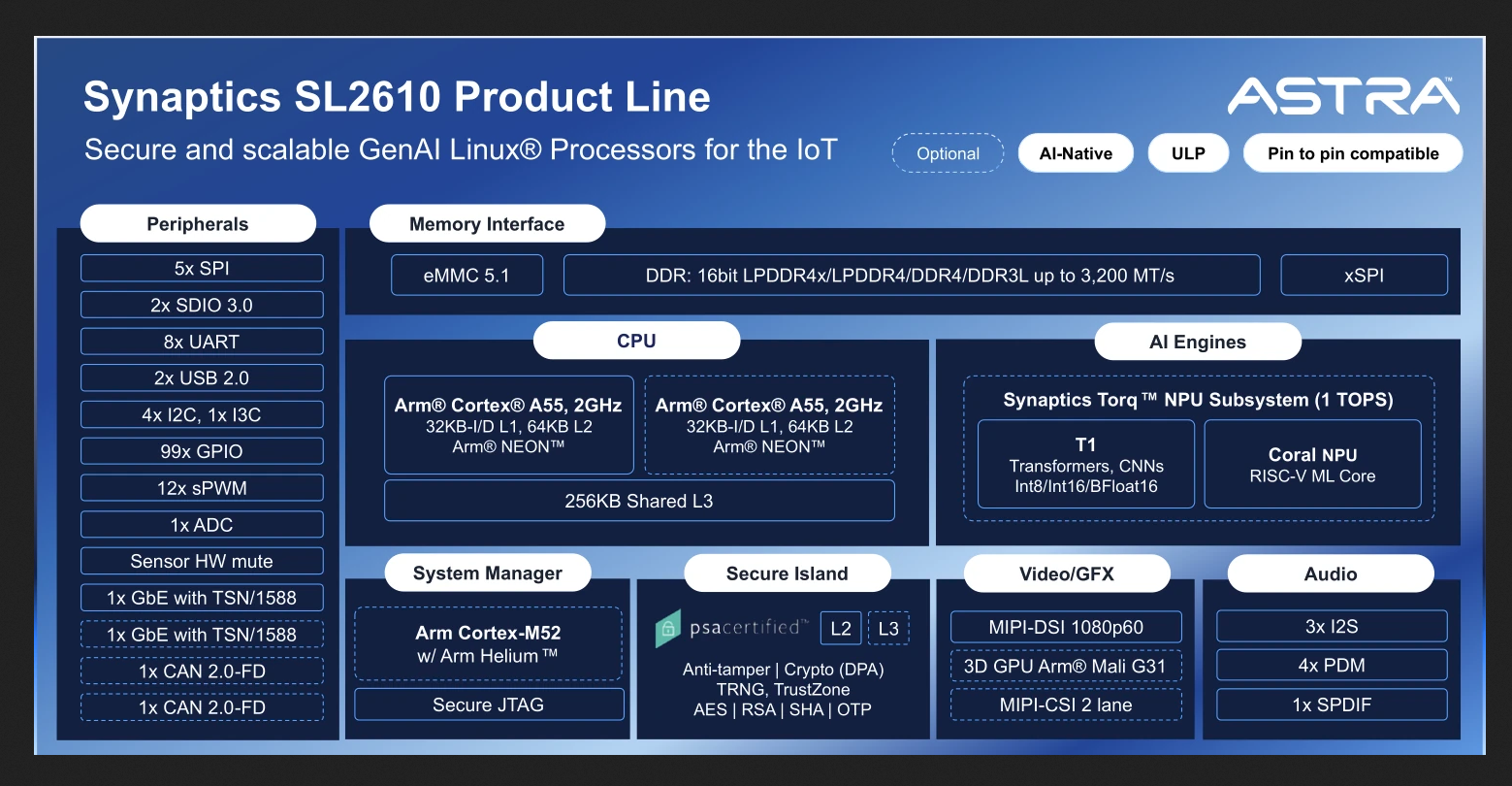
Task: Select the 2x USB 2.0 box
Action: pos(202,377)
